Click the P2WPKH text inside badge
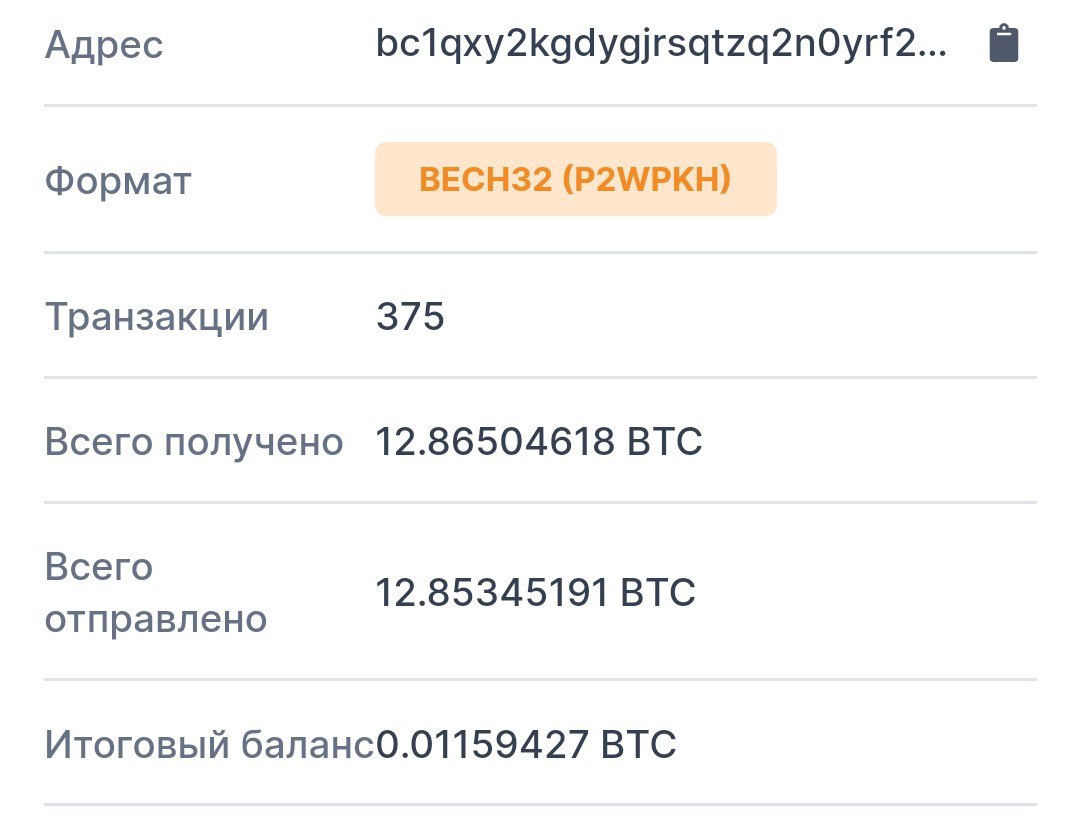Viewport: 1079px width, 816px height. click(647, 180)
